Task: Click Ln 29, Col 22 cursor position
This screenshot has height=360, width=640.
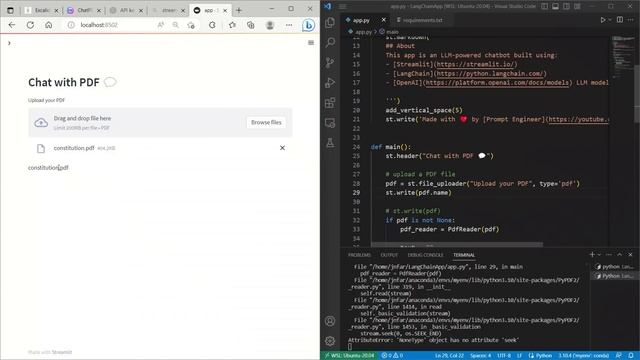Action: pos(449,356)
